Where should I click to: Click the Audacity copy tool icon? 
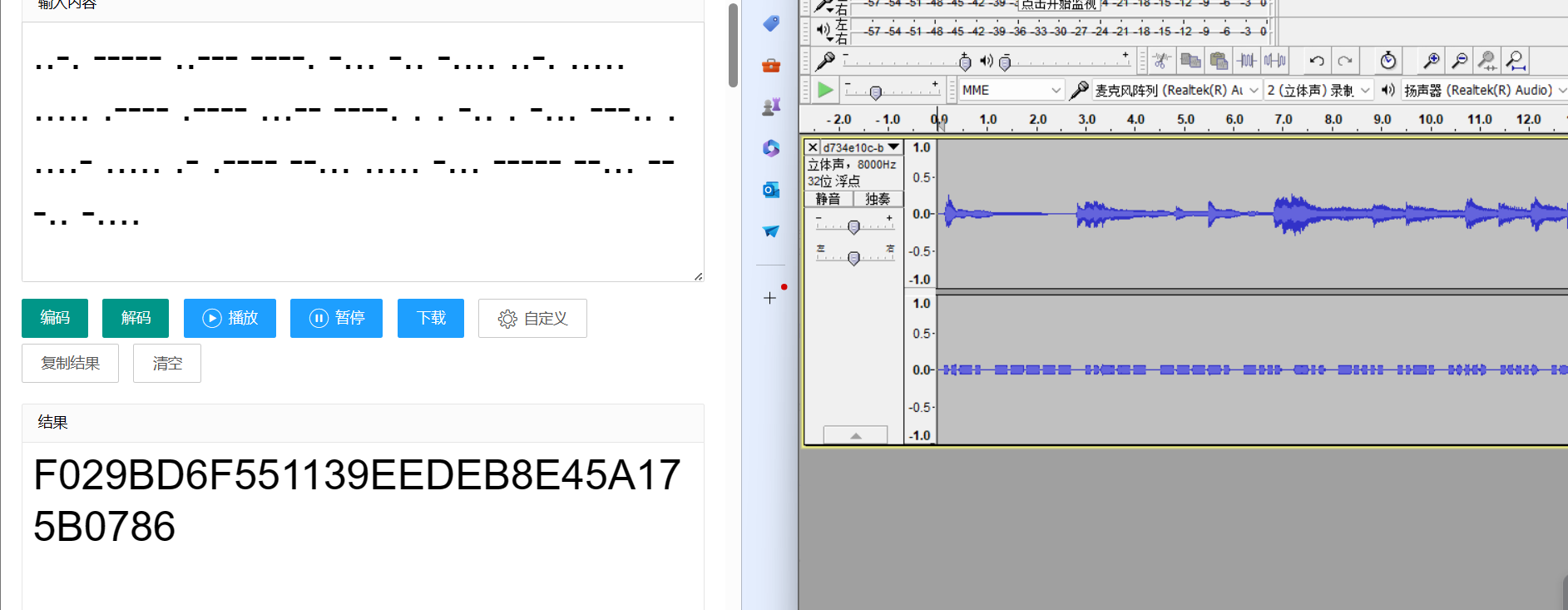pos(1190,61)
